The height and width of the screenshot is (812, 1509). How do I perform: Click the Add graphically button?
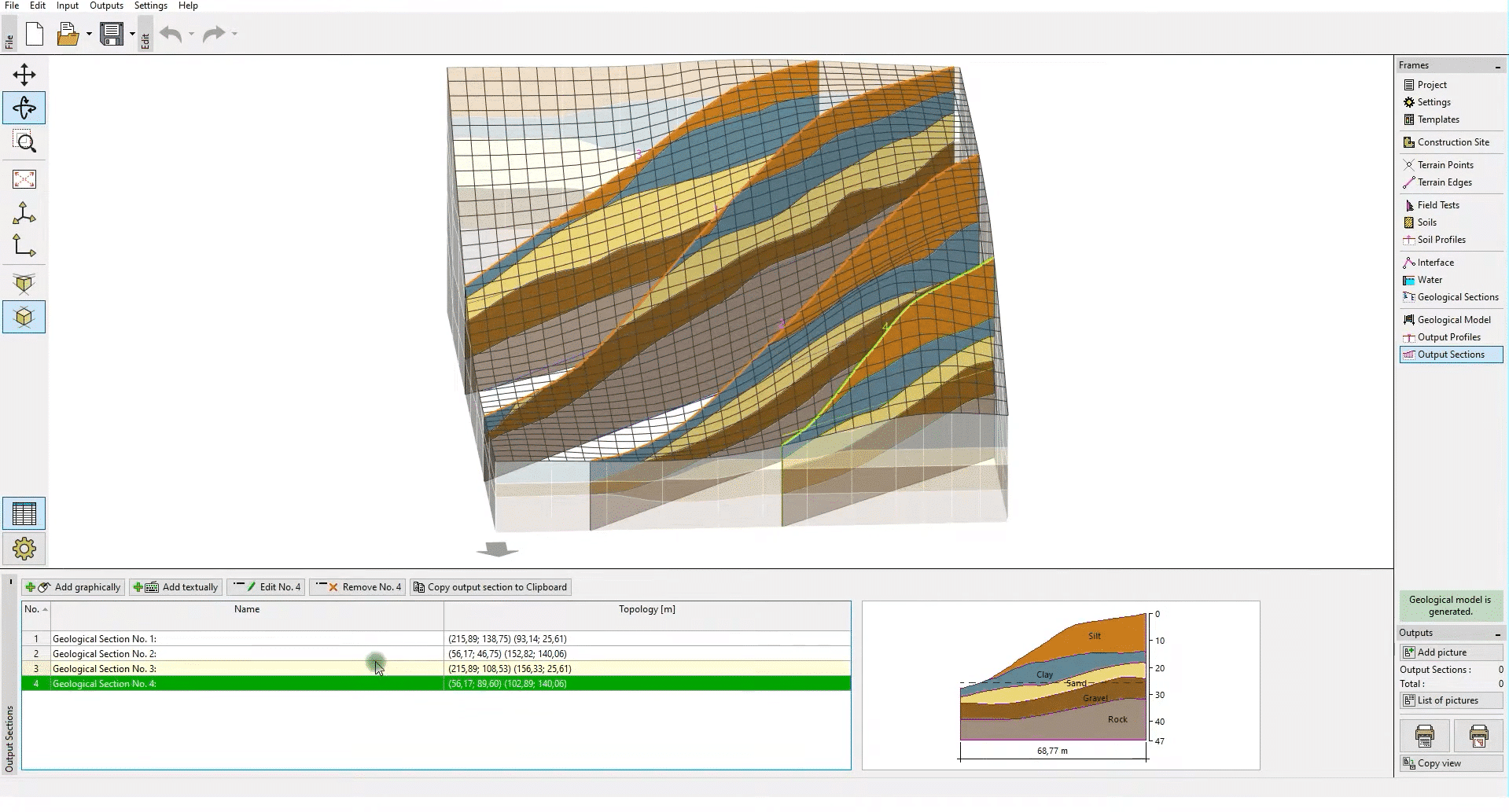73,587
